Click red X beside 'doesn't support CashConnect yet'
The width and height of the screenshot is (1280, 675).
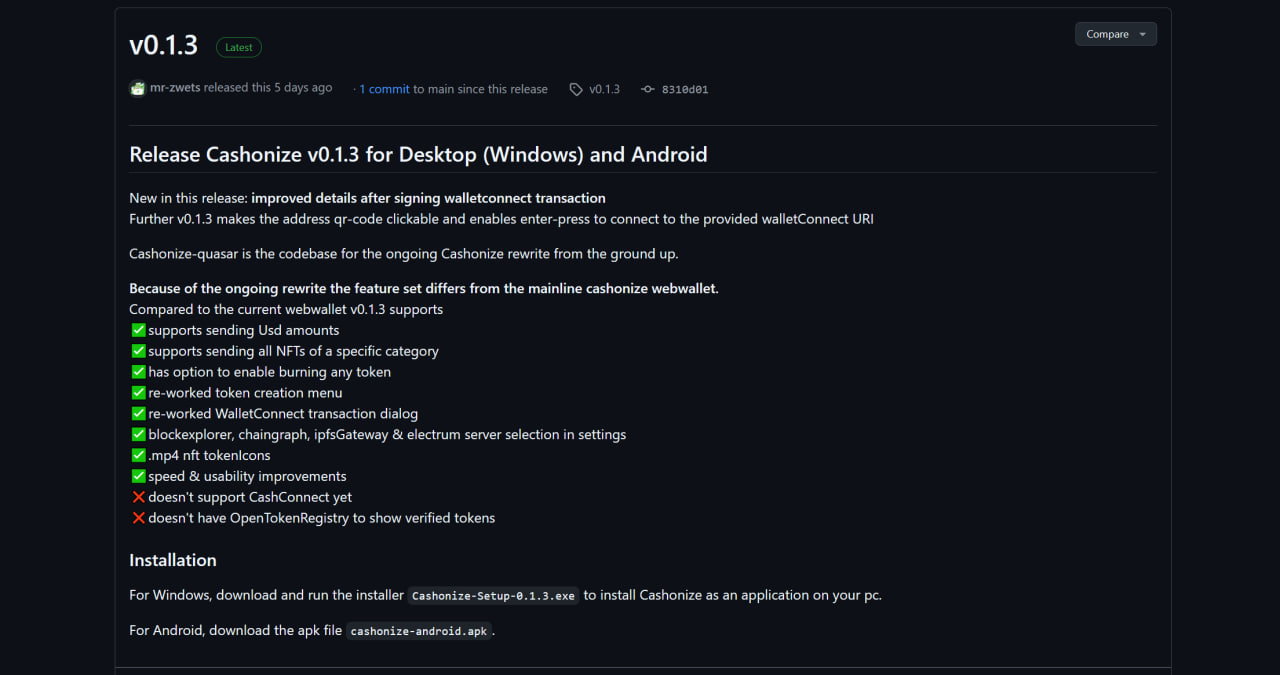(x=138, y=497)
